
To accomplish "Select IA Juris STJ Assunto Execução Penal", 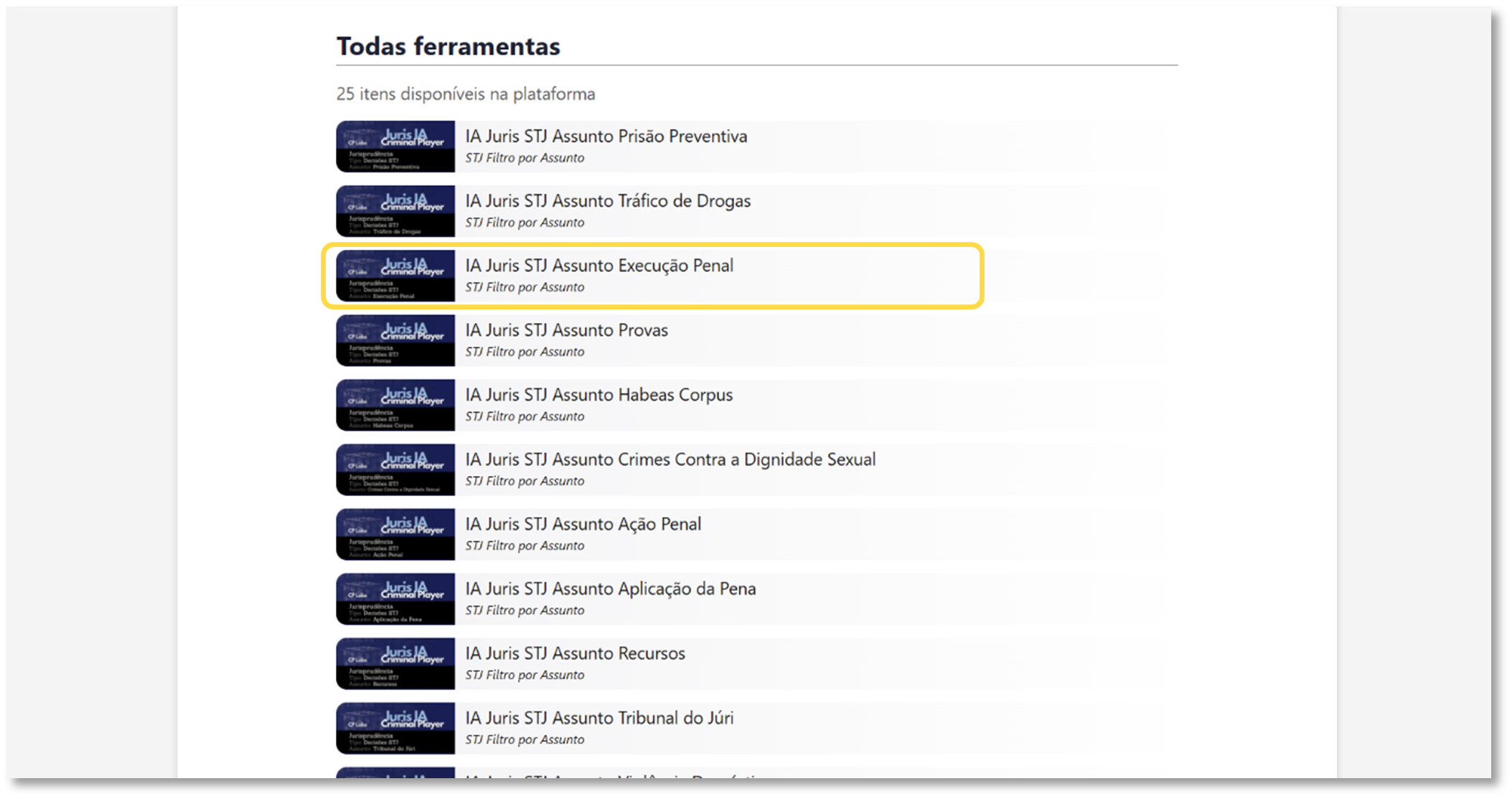I will [x=598, y=266].
